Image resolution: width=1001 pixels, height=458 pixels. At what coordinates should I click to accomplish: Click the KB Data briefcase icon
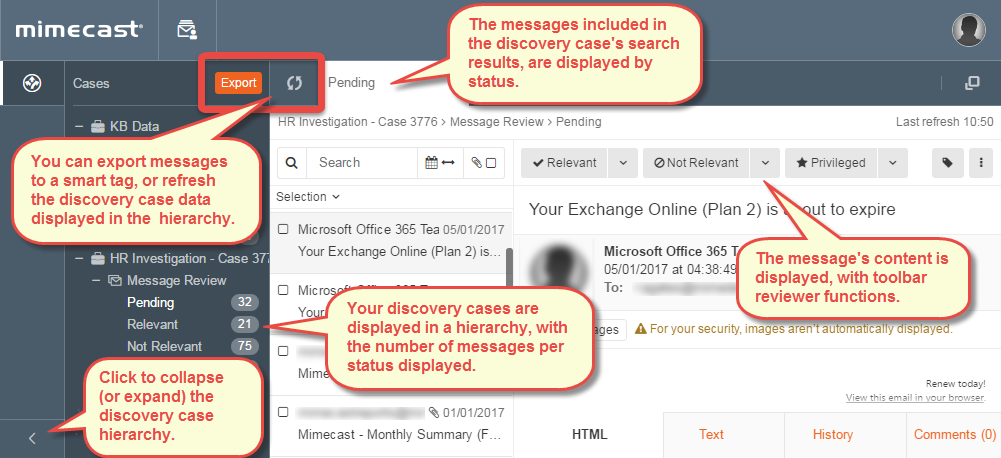coord(98,126)
